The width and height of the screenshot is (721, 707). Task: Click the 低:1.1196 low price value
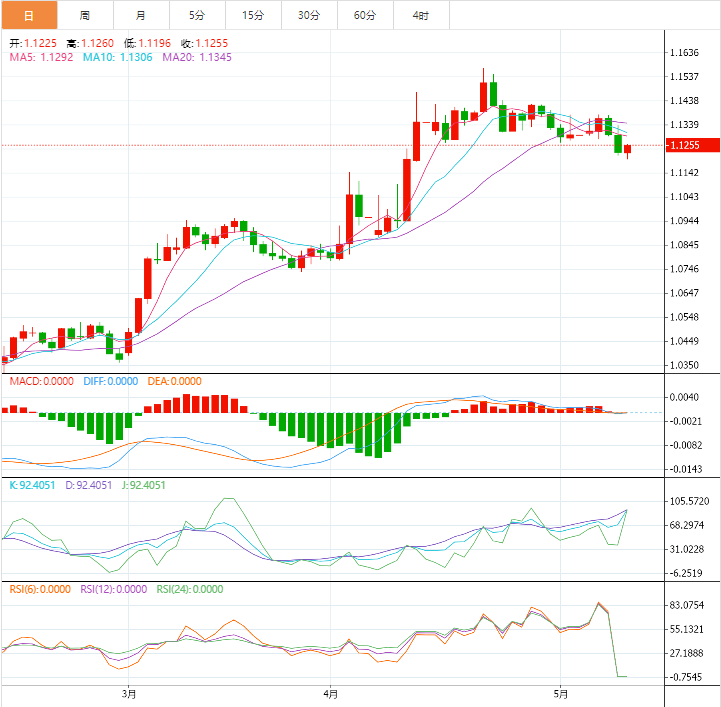tap(147, 43)
